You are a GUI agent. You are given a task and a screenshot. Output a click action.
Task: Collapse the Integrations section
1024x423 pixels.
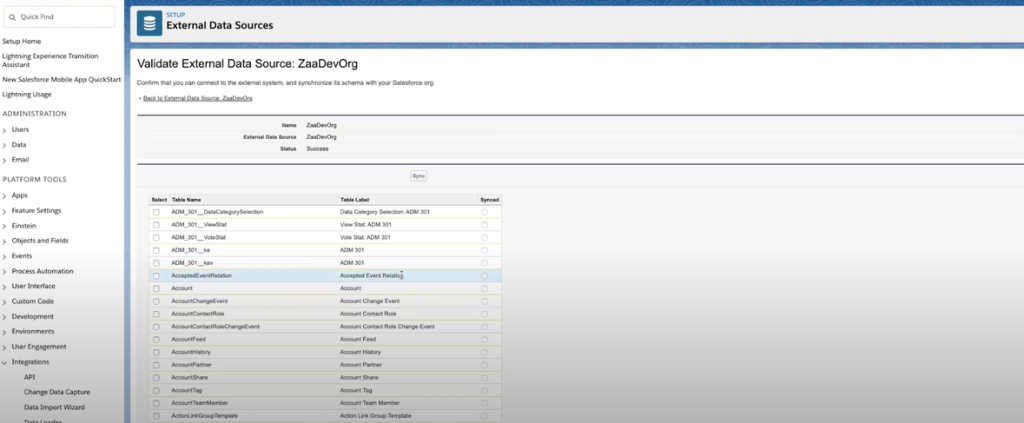pyautogui.click(x=5, y=361)
